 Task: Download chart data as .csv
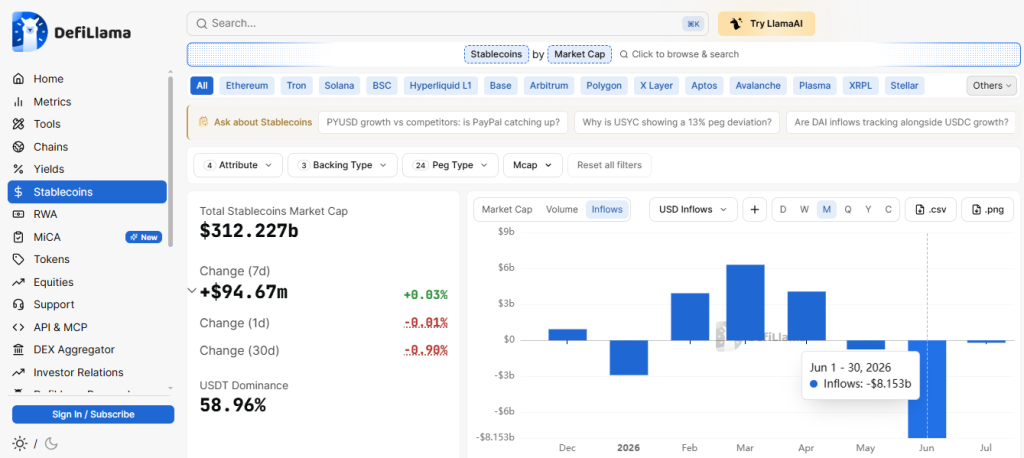[x=931, y=210]
